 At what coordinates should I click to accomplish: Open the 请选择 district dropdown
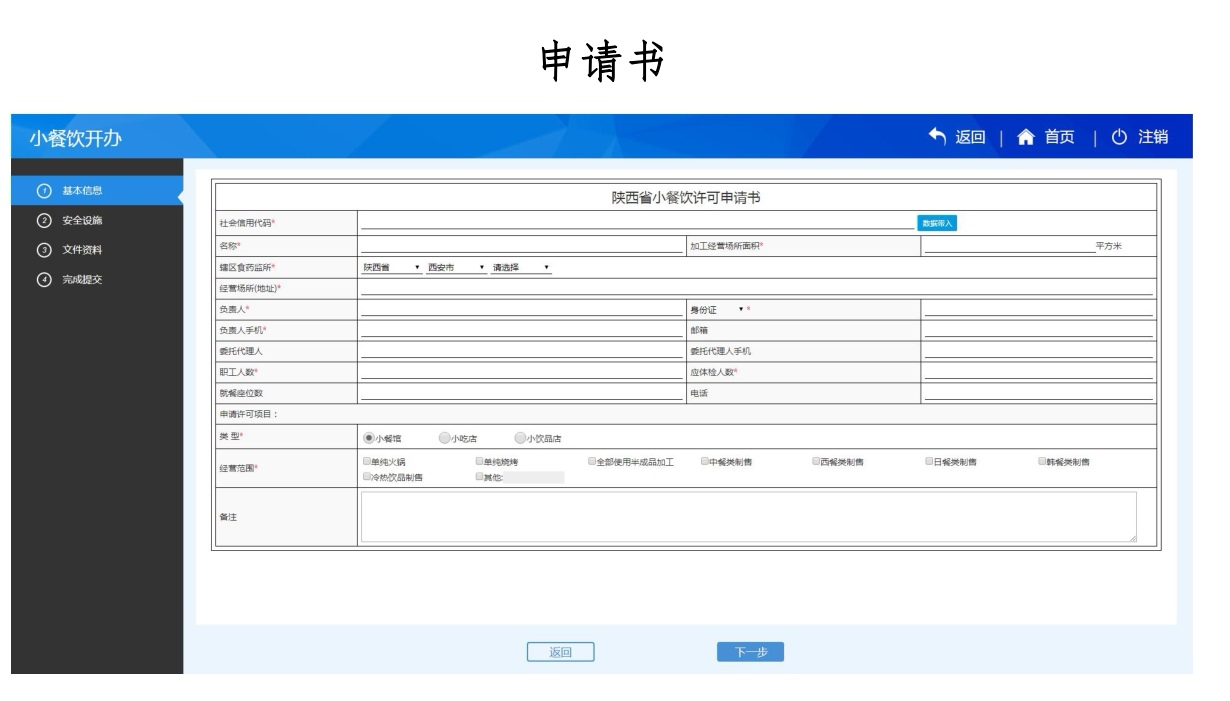[x=521, y=267]
